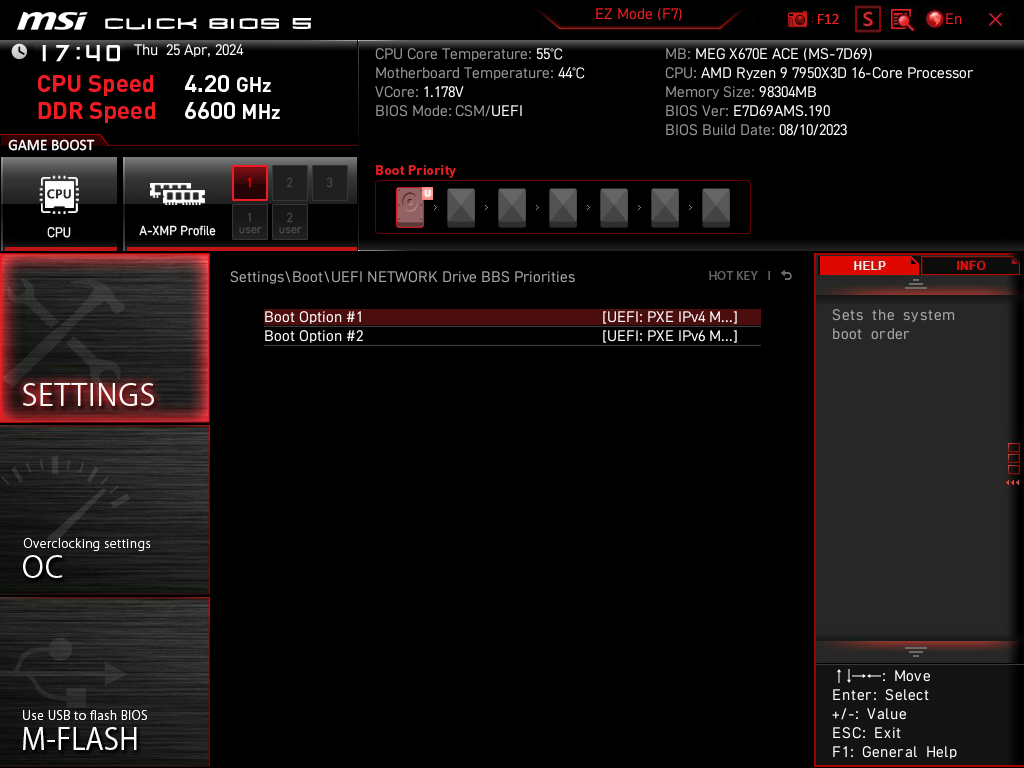Select the hard disk boot priority device
This screenshot has height=768, width=1024.
tap(410, 208)
